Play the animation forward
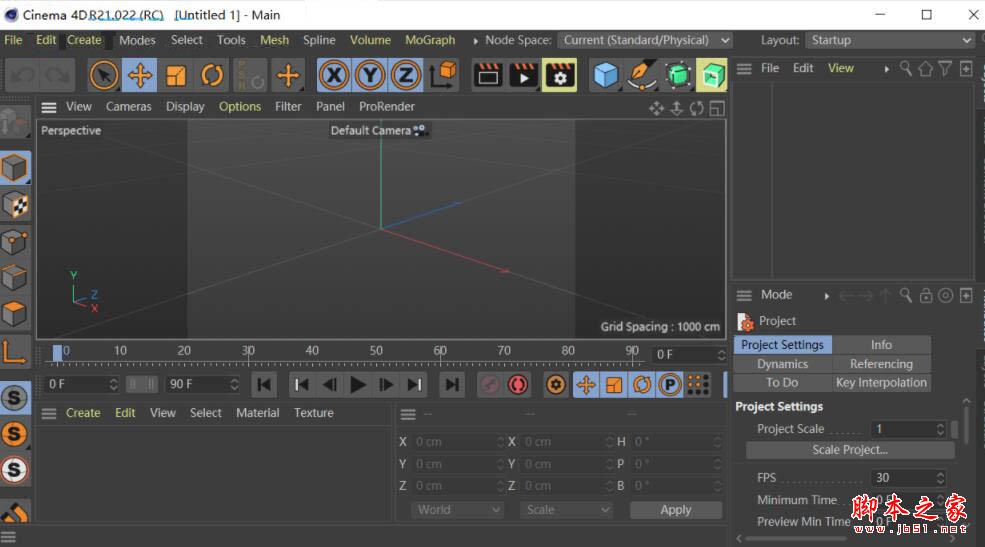Screen dimensions: 985x547 pos(357,384)
